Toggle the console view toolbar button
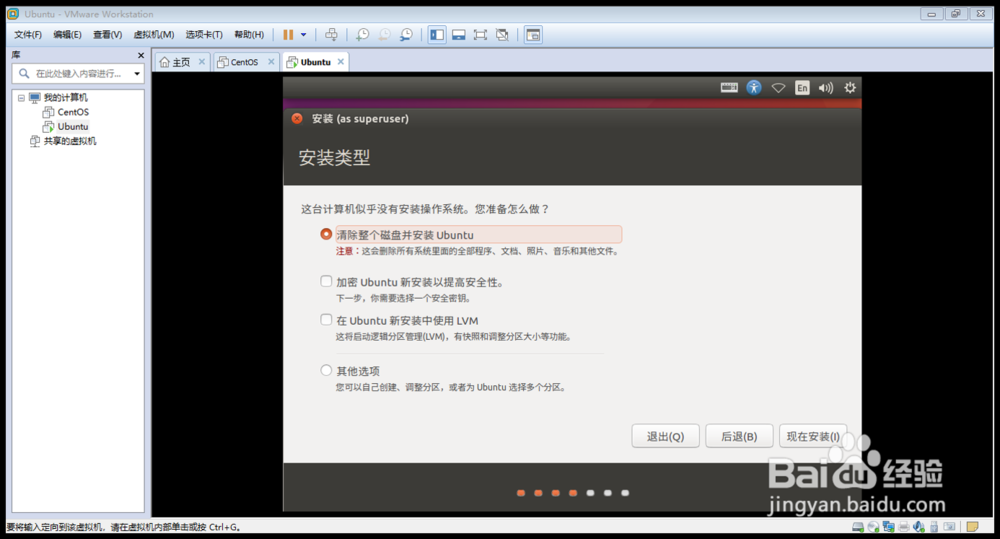1000x539 pixels. tap(533, 34)
